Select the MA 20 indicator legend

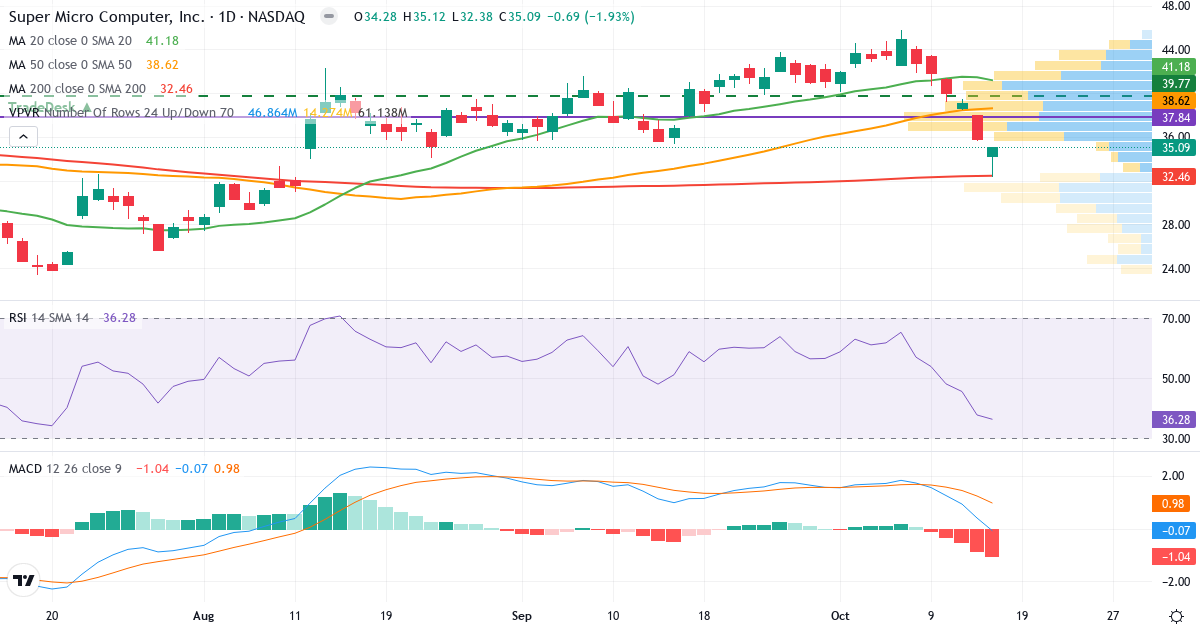click(70, 40)
